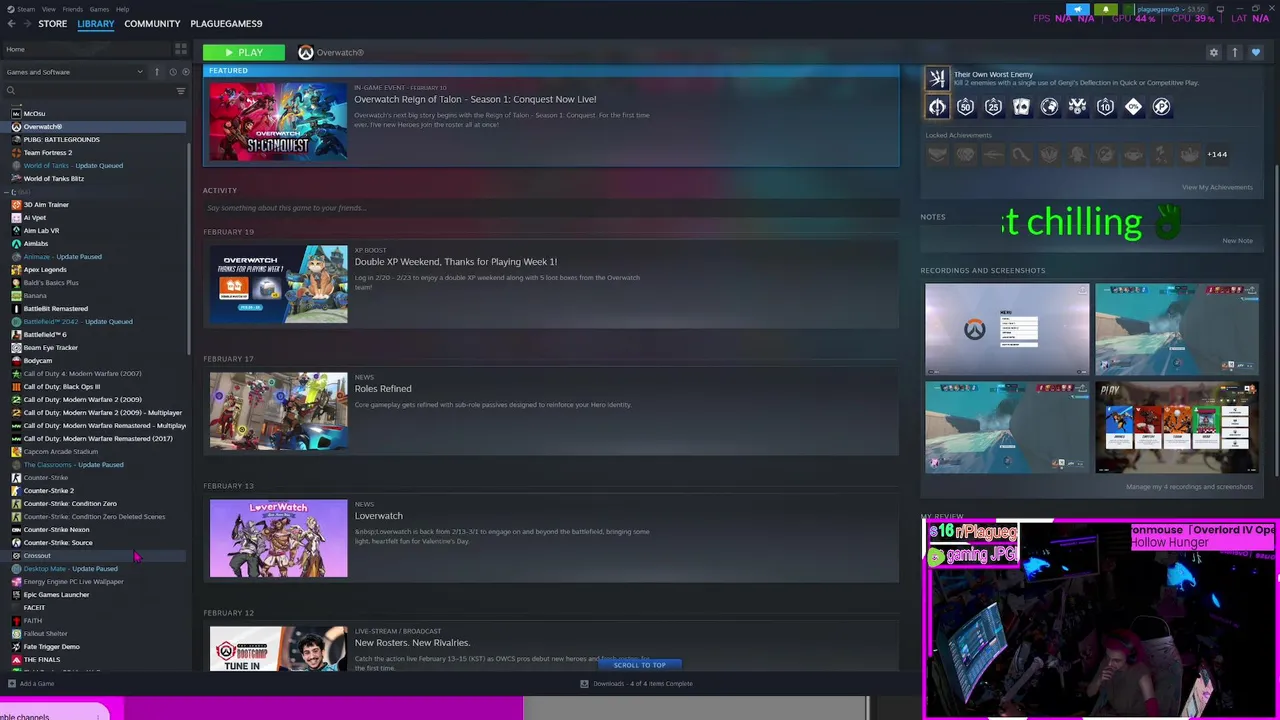Sort library by recent activity clock icon
Image resolution: width=1280 pixels, height=720 pixels.
(x=172, y=72)
